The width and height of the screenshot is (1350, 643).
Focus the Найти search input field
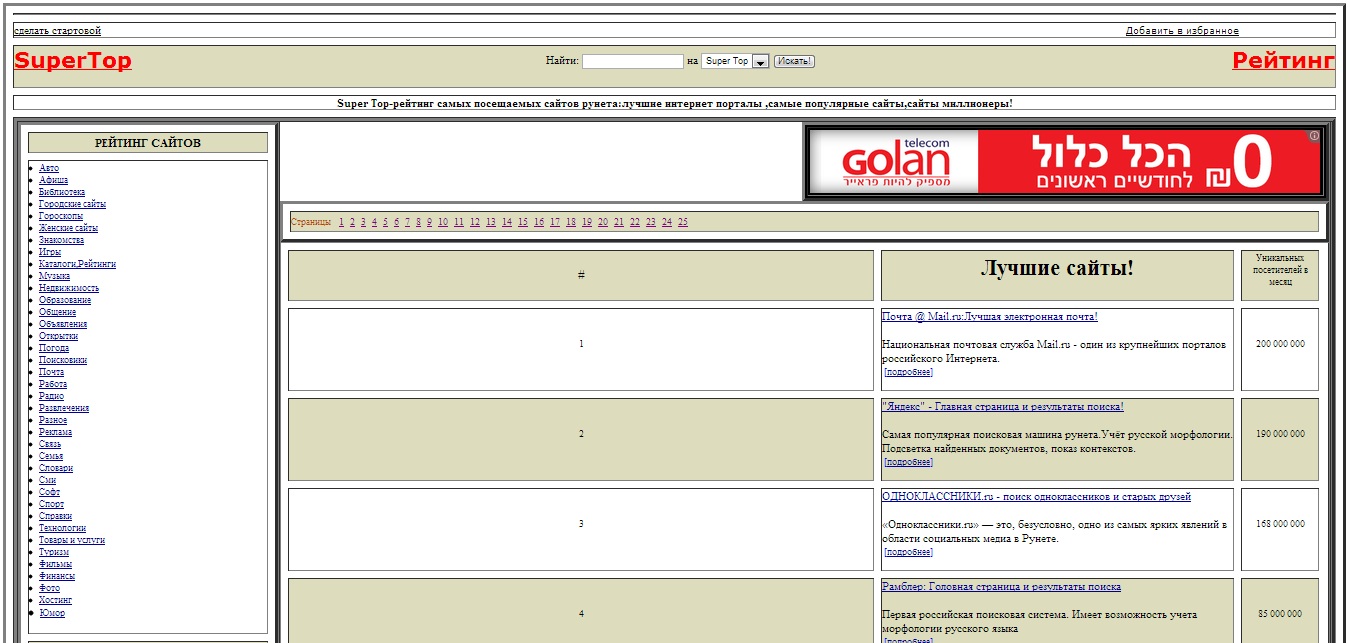tap(633, 61)
